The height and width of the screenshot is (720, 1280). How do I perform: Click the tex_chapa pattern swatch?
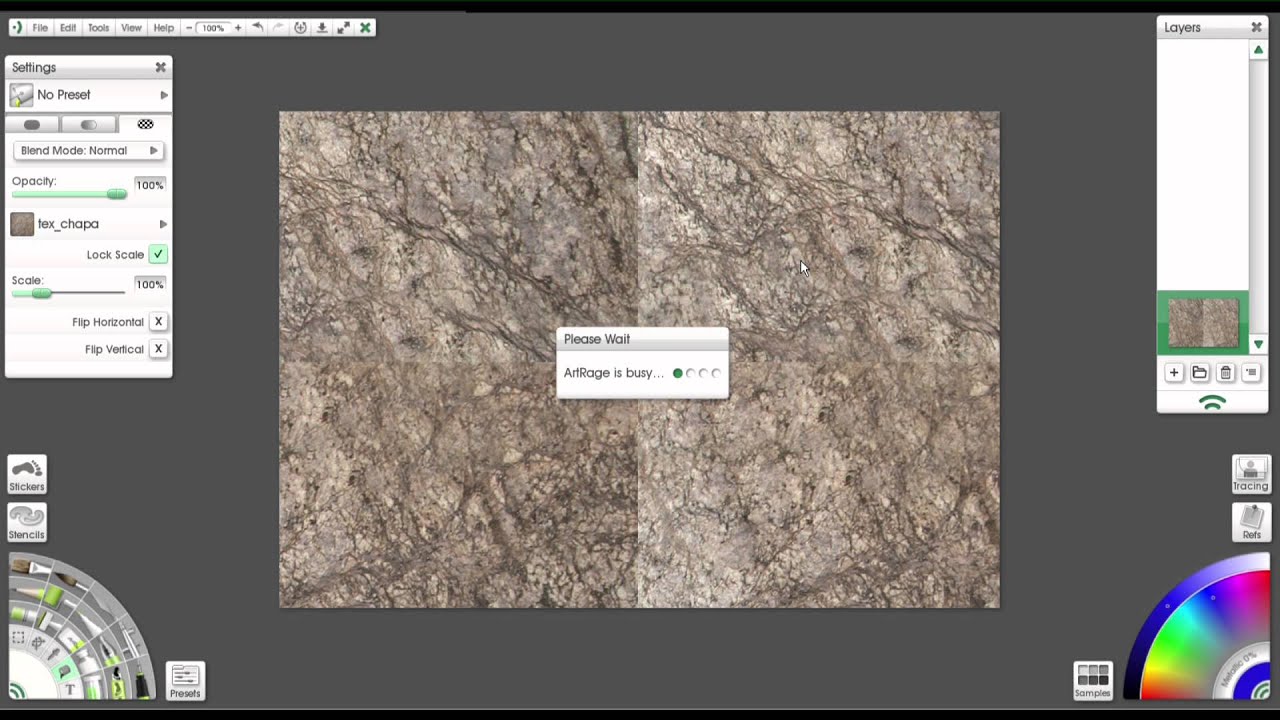tap(22, 224)
